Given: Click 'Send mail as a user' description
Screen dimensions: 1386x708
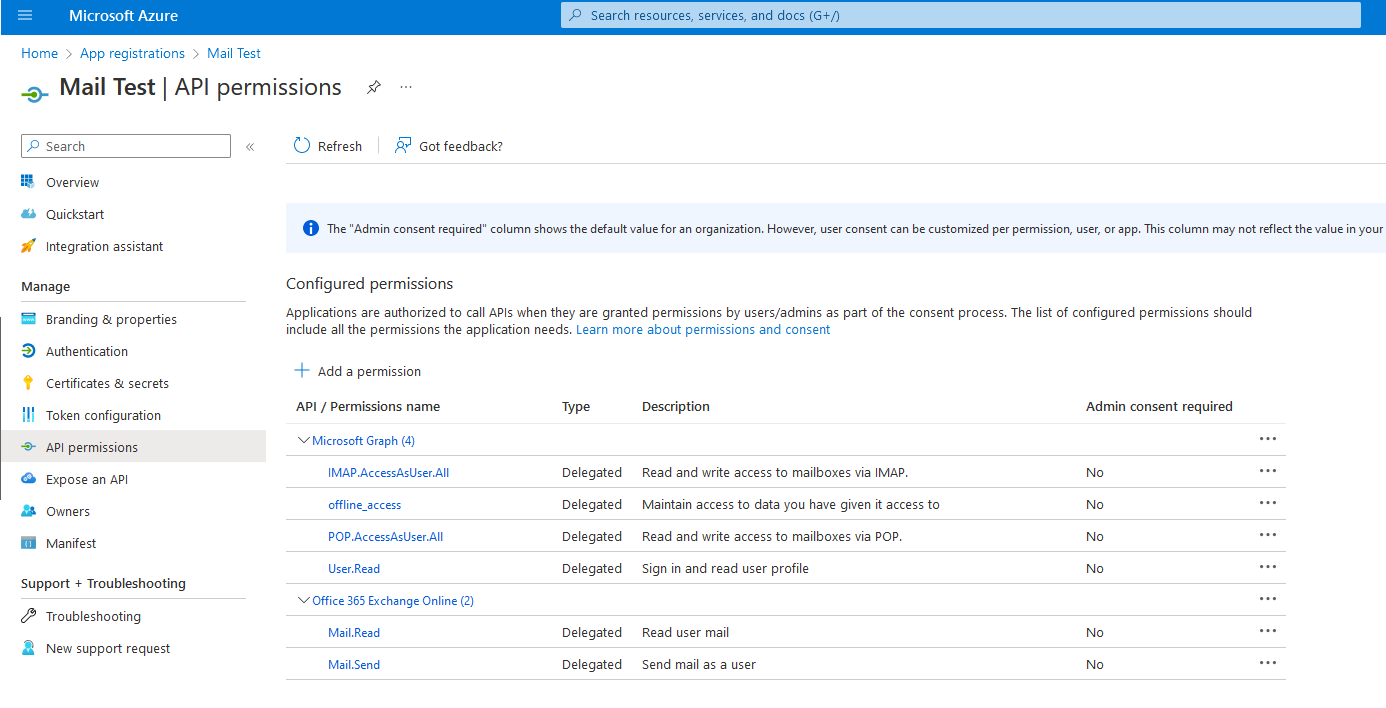Looking at the screenshot, I should point(699,664).
